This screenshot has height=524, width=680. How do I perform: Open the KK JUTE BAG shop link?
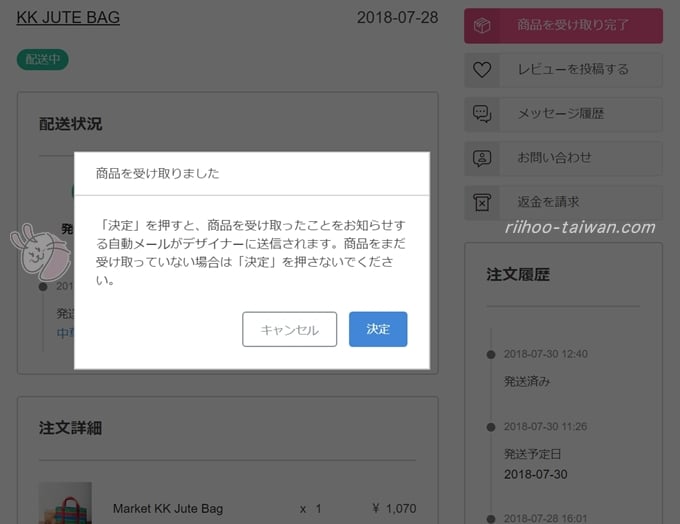pyautogui.click(x=68, y=18)
